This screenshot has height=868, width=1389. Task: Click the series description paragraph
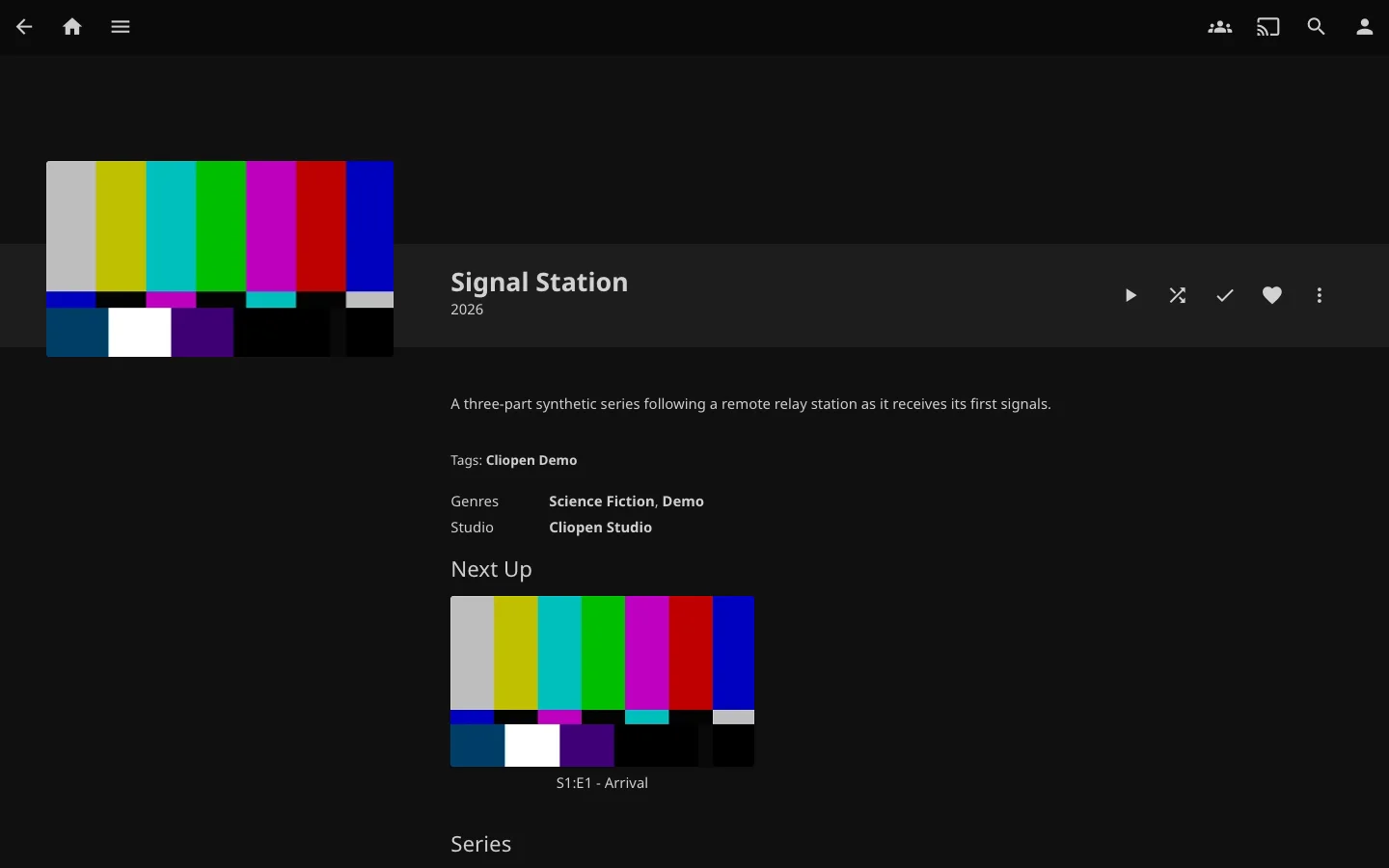click(750, 404)
